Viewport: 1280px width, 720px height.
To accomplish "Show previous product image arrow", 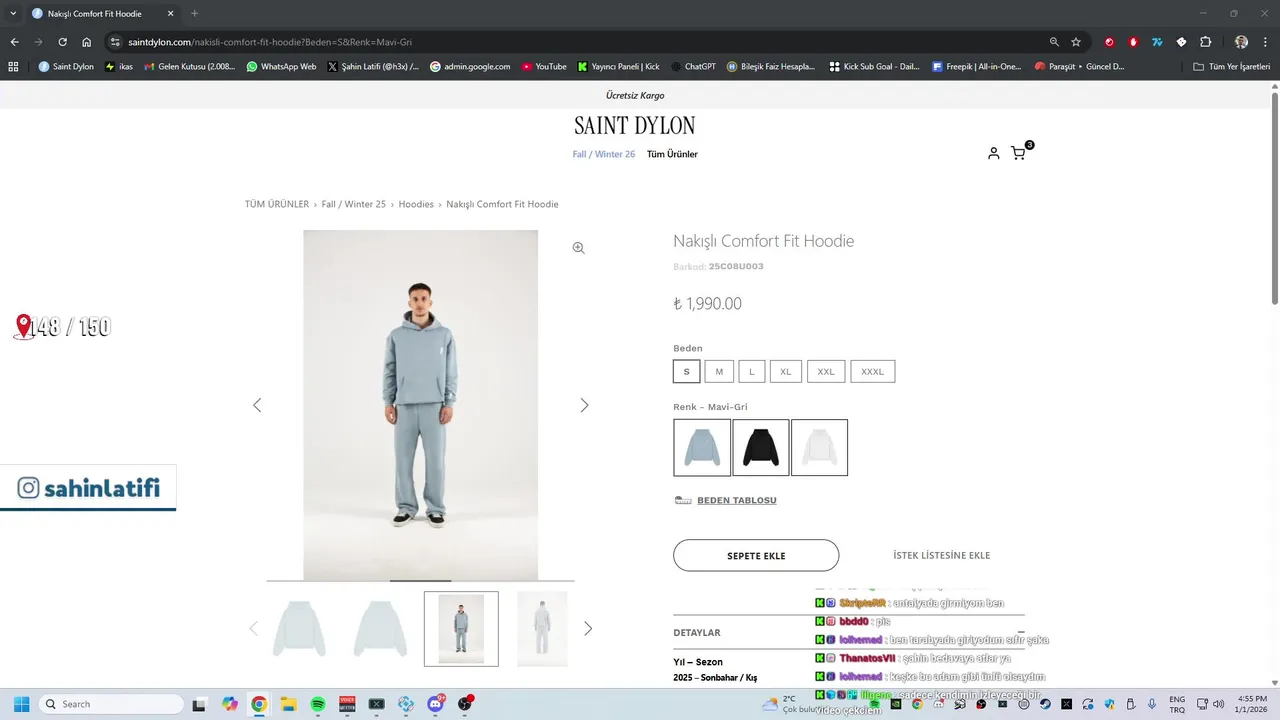I will point(257,405).
